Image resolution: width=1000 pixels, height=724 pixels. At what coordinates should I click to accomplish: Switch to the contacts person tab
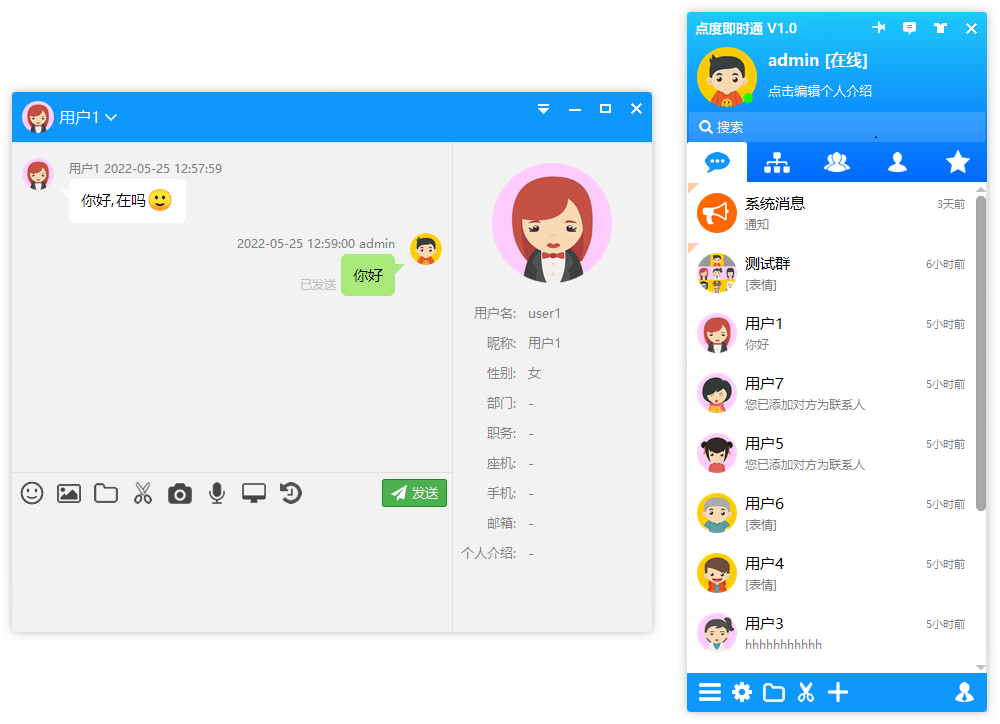coord(897,162)
